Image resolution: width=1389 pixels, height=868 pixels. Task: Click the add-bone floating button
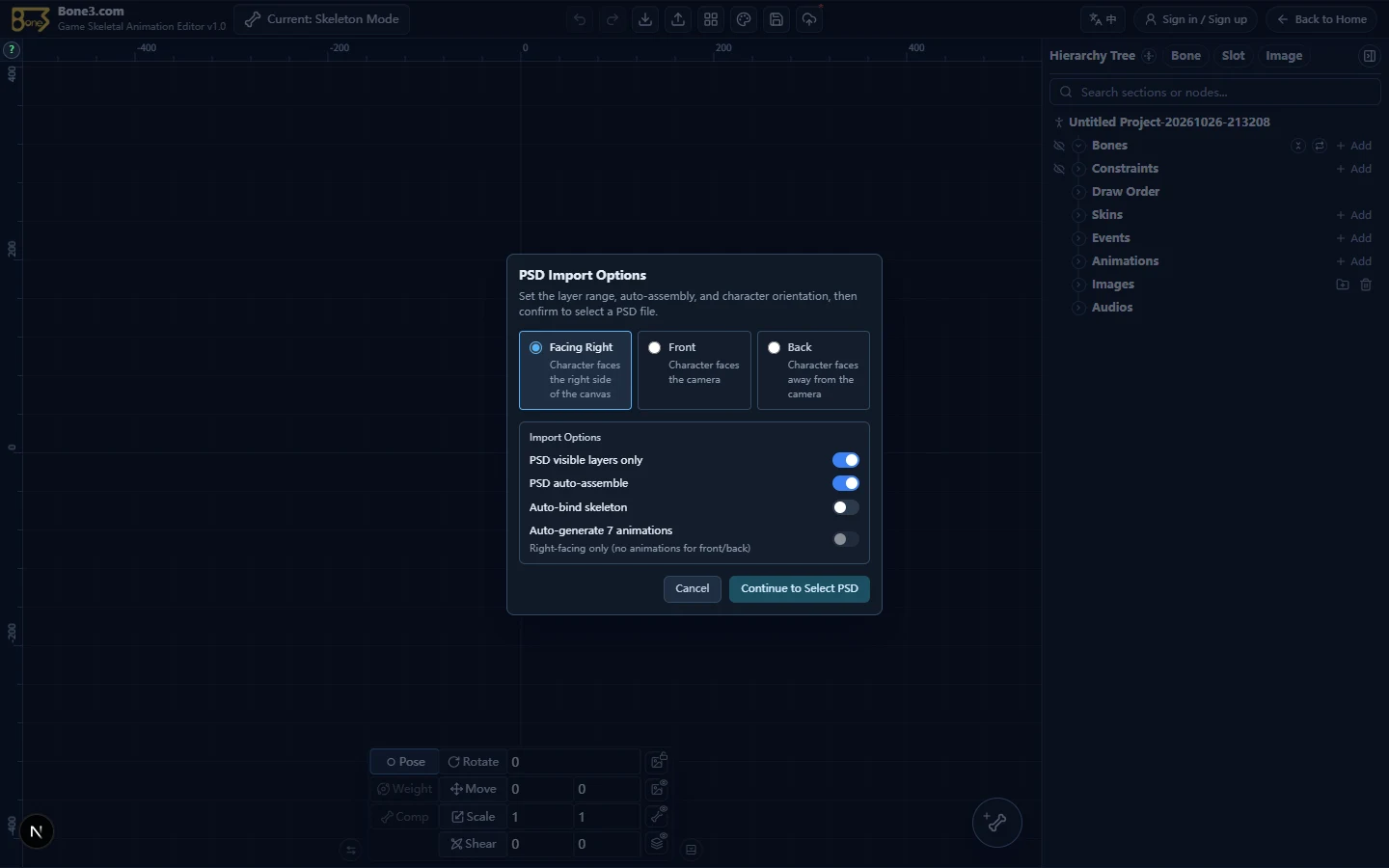pyautogui.click(x=996, y=823)
